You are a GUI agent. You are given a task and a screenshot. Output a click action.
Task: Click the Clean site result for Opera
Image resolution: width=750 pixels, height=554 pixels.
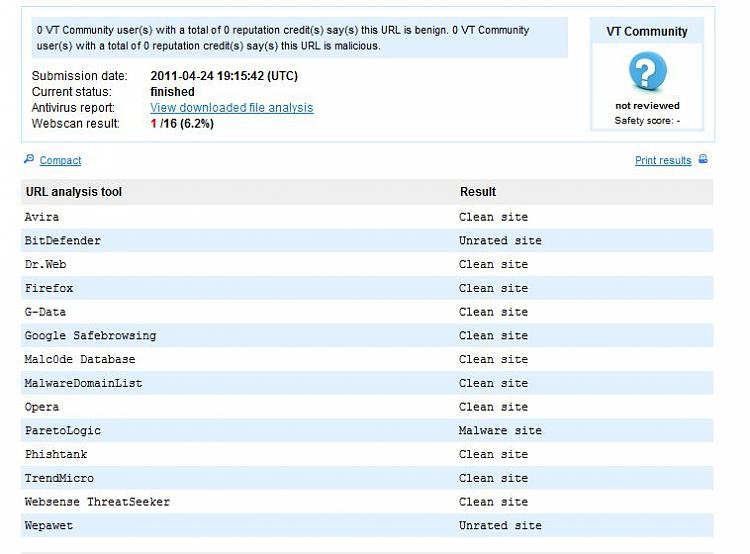(x=493, y=407)
